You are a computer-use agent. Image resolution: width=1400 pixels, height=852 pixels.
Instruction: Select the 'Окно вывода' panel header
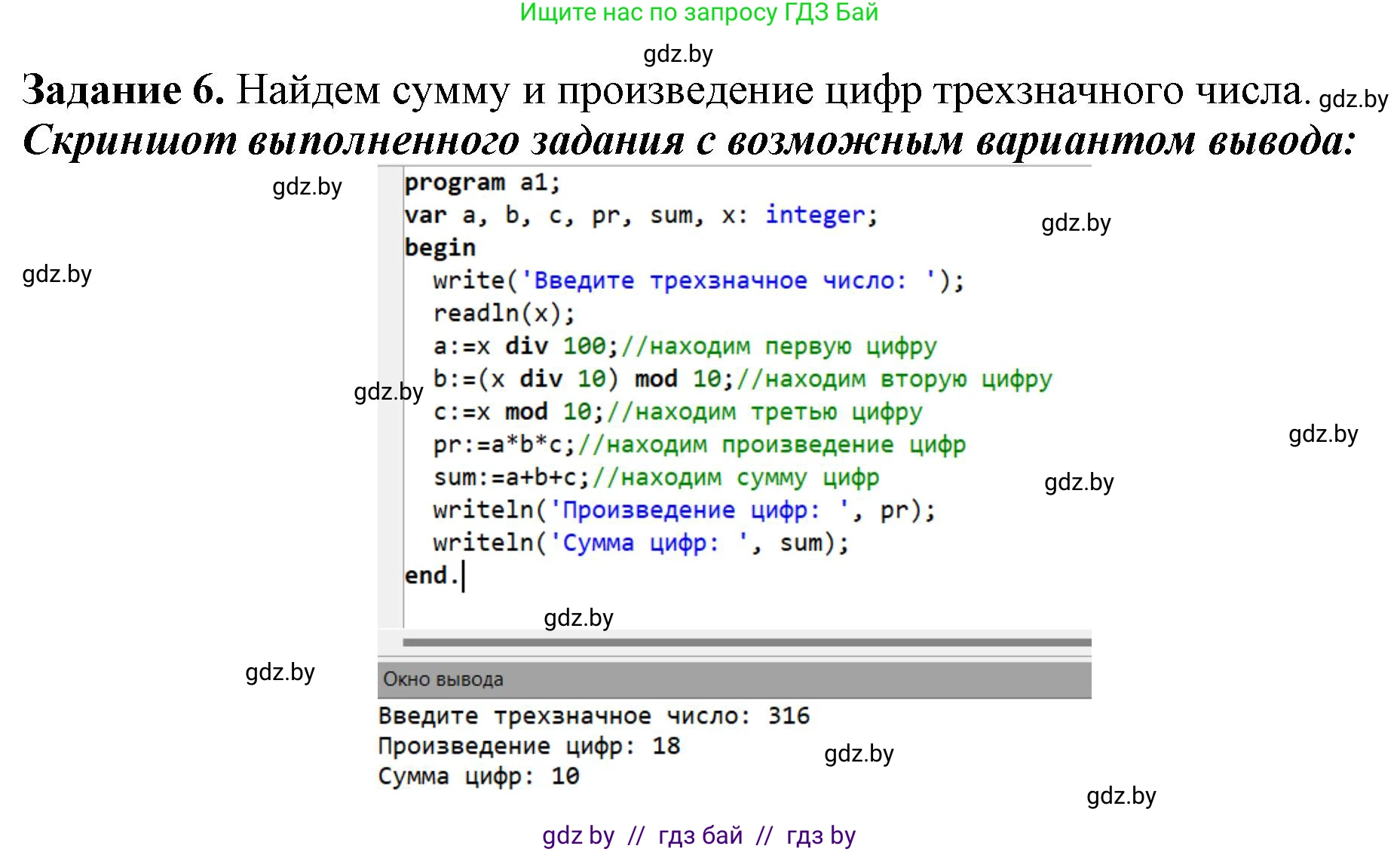pos(443,679)
